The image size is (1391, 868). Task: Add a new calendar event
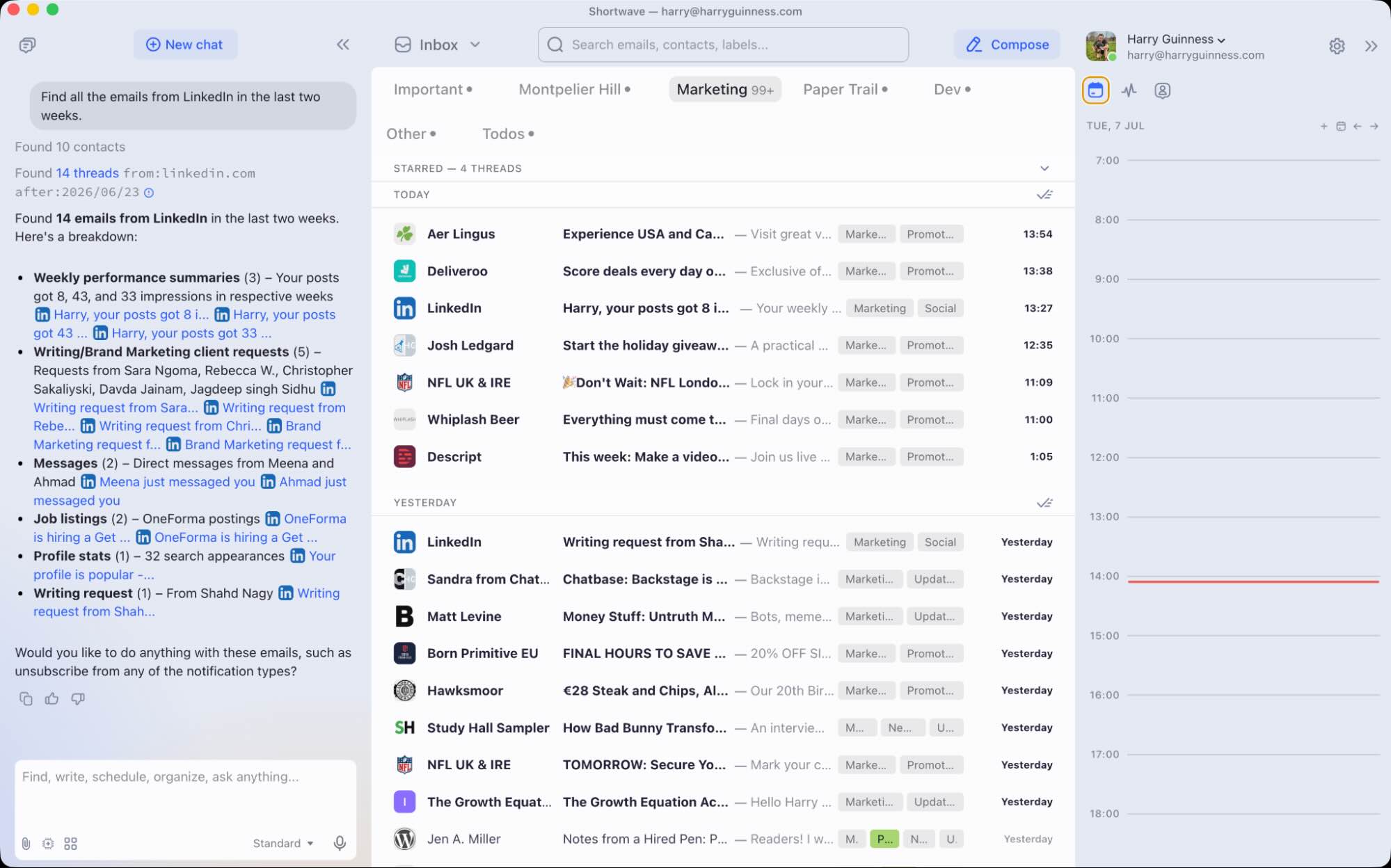coord(1324,126)
